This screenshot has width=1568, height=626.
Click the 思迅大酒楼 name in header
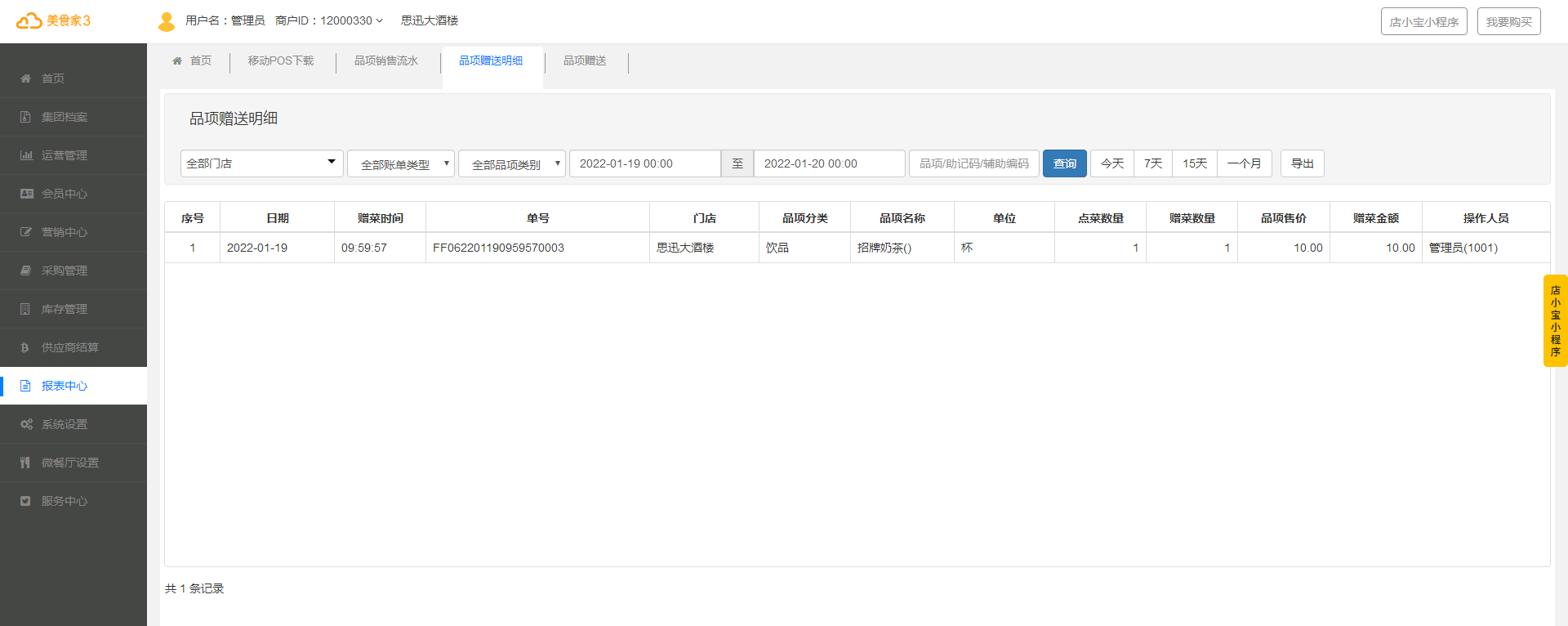click(430, 20)
